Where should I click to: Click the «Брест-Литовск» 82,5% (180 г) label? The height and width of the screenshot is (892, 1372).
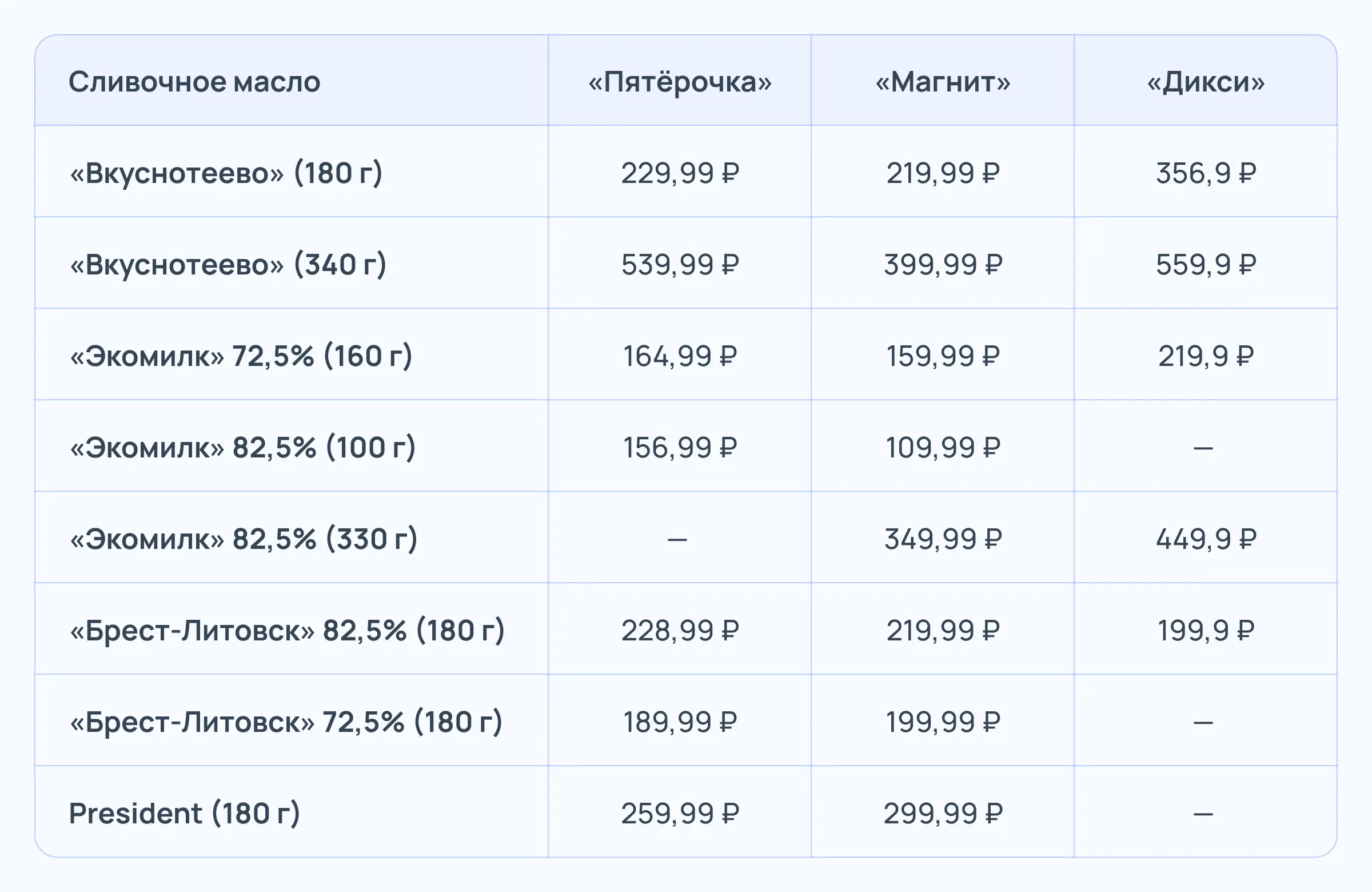[x=287, y=630]
